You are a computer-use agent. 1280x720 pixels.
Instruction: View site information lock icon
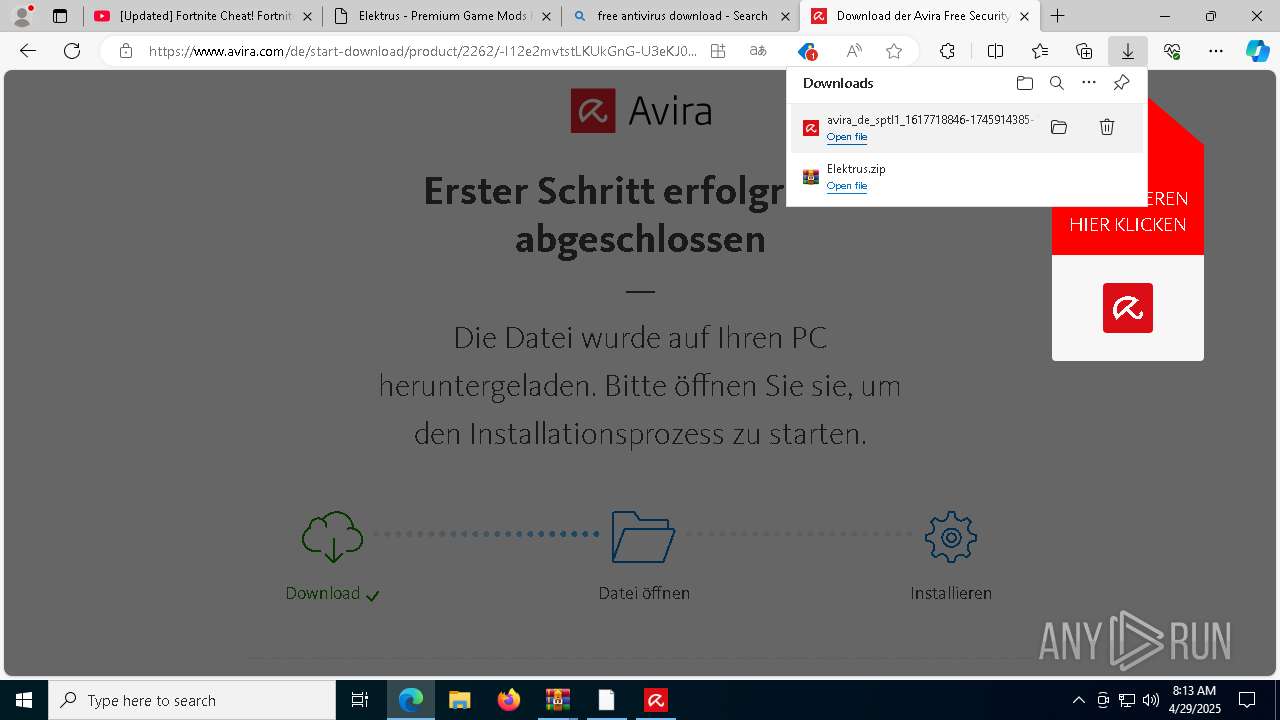click(x=125, y=51)
